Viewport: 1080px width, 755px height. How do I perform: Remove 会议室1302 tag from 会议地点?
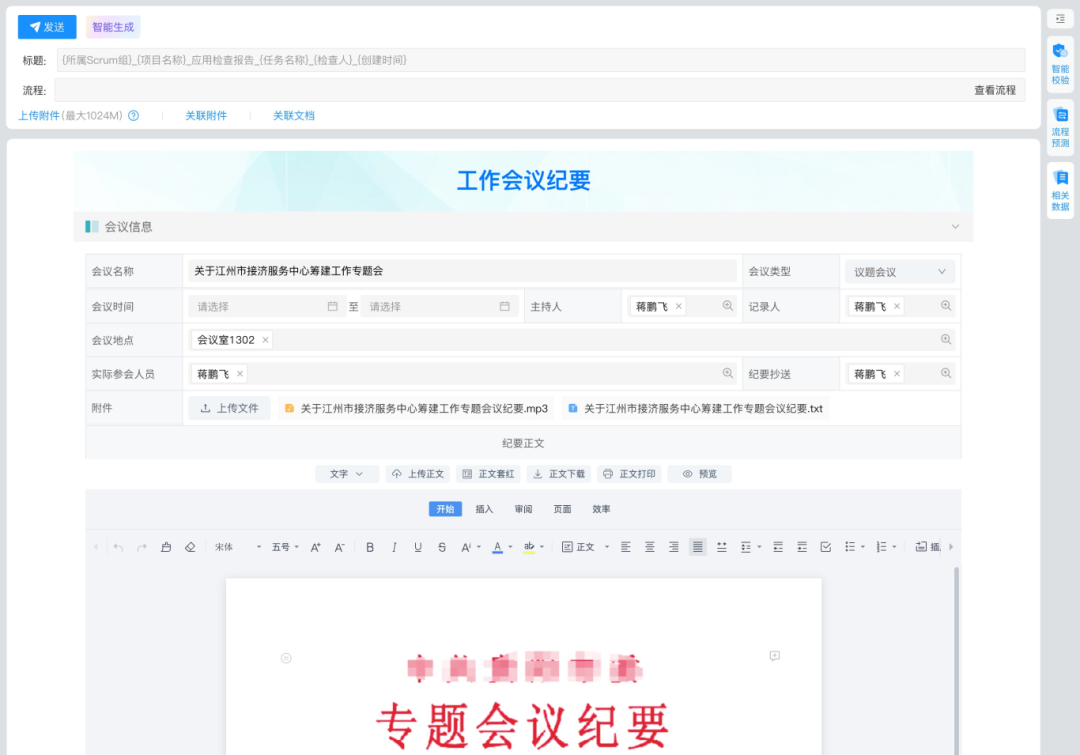coord(265,340)
